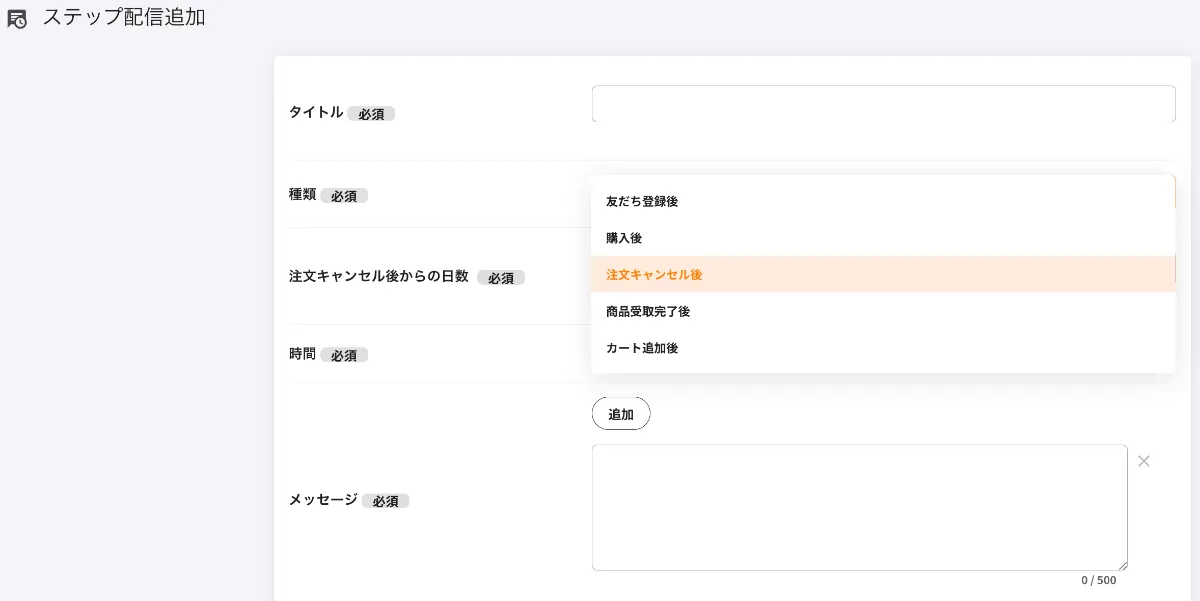This screenshot has height=601, width=1200.
Task: Click the 必須 tag beside 時間
Action: click(x=344, y=354)
